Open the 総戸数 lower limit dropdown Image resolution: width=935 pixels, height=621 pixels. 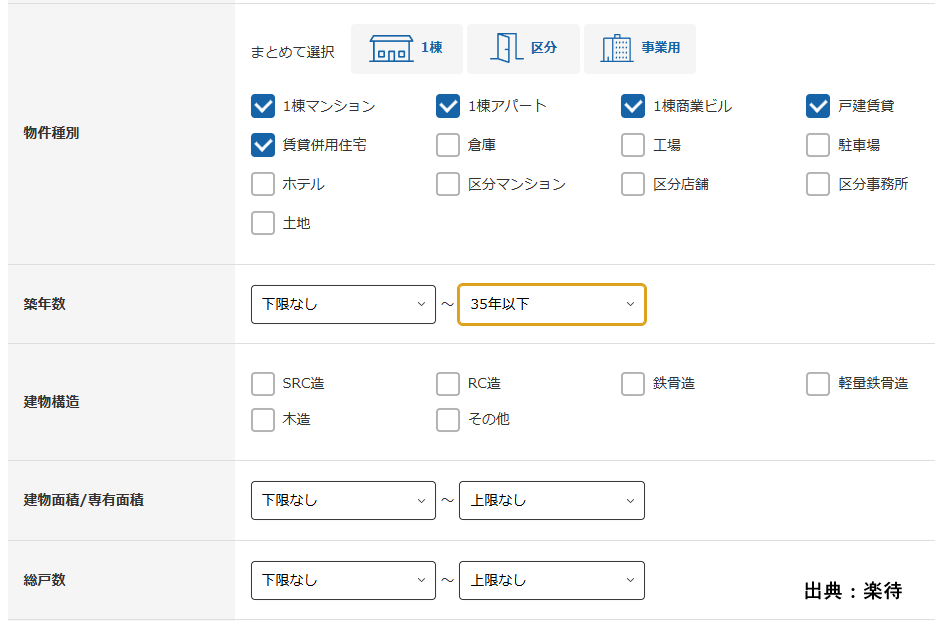(x=343, y=580)
